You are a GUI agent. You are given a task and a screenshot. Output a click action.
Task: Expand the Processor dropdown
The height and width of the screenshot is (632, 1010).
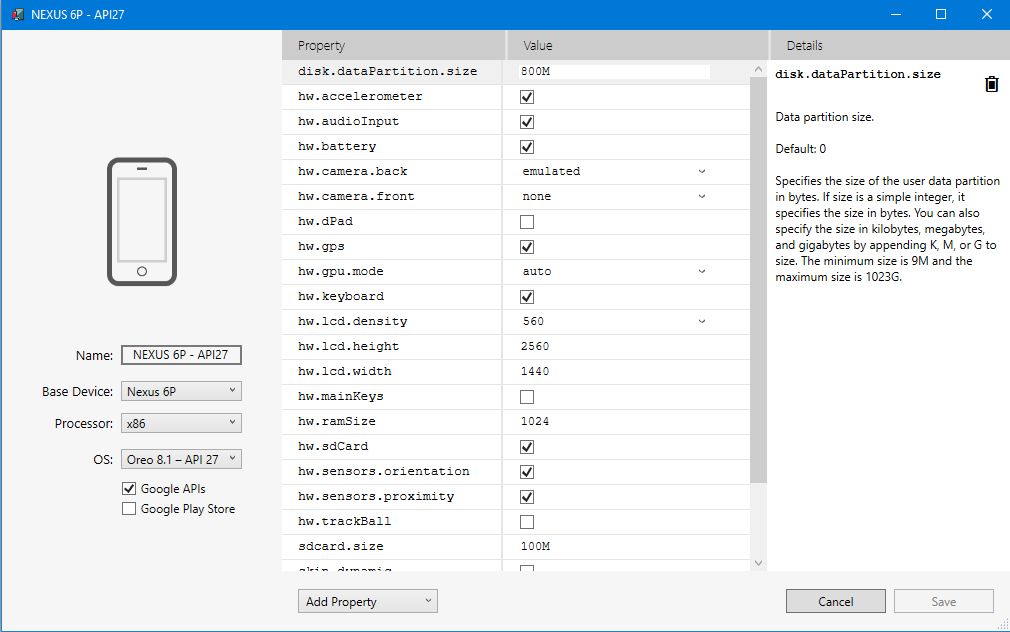tap(181, 423)
